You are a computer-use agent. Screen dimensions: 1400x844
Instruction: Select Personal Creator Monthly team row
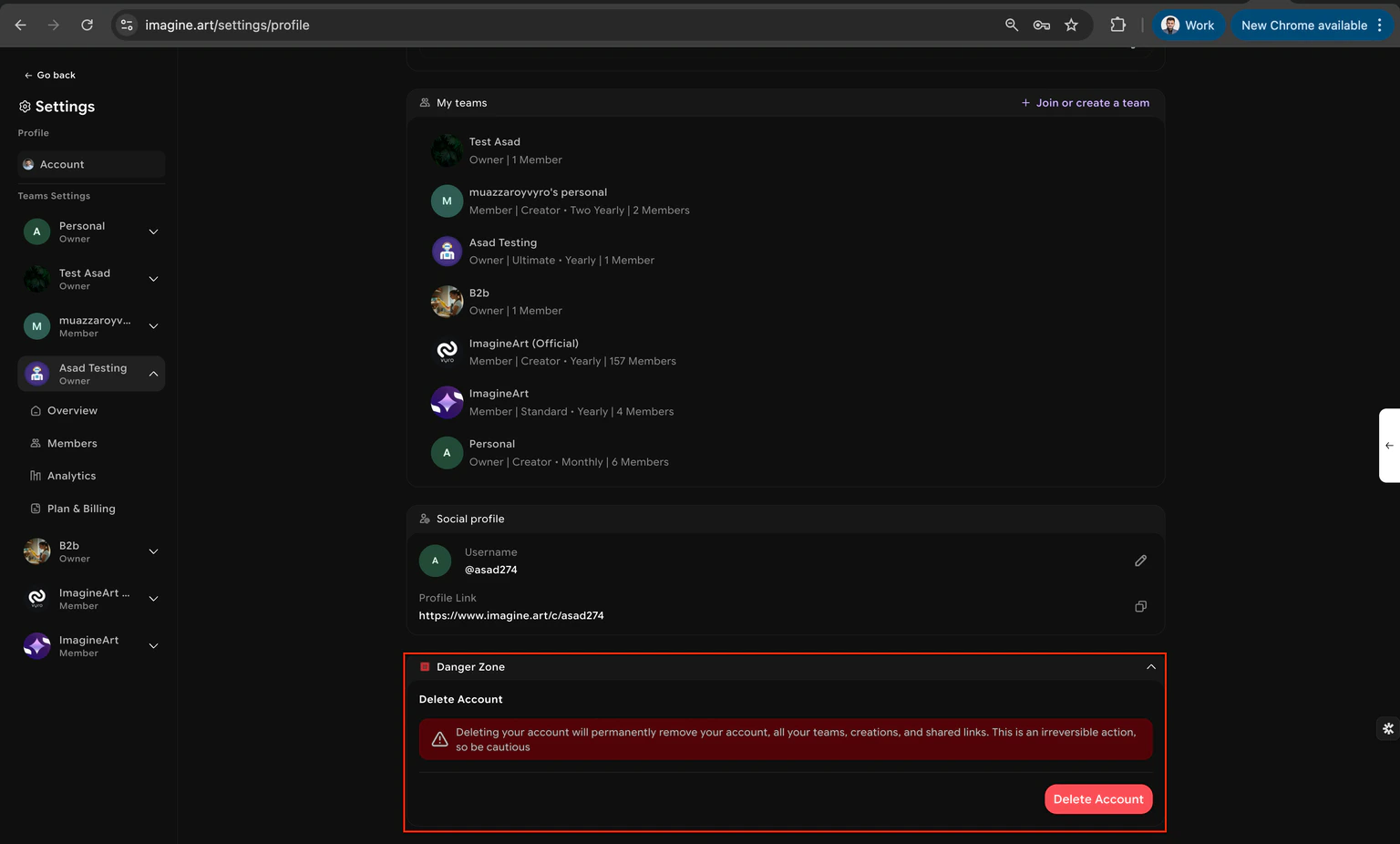point(786,453)
